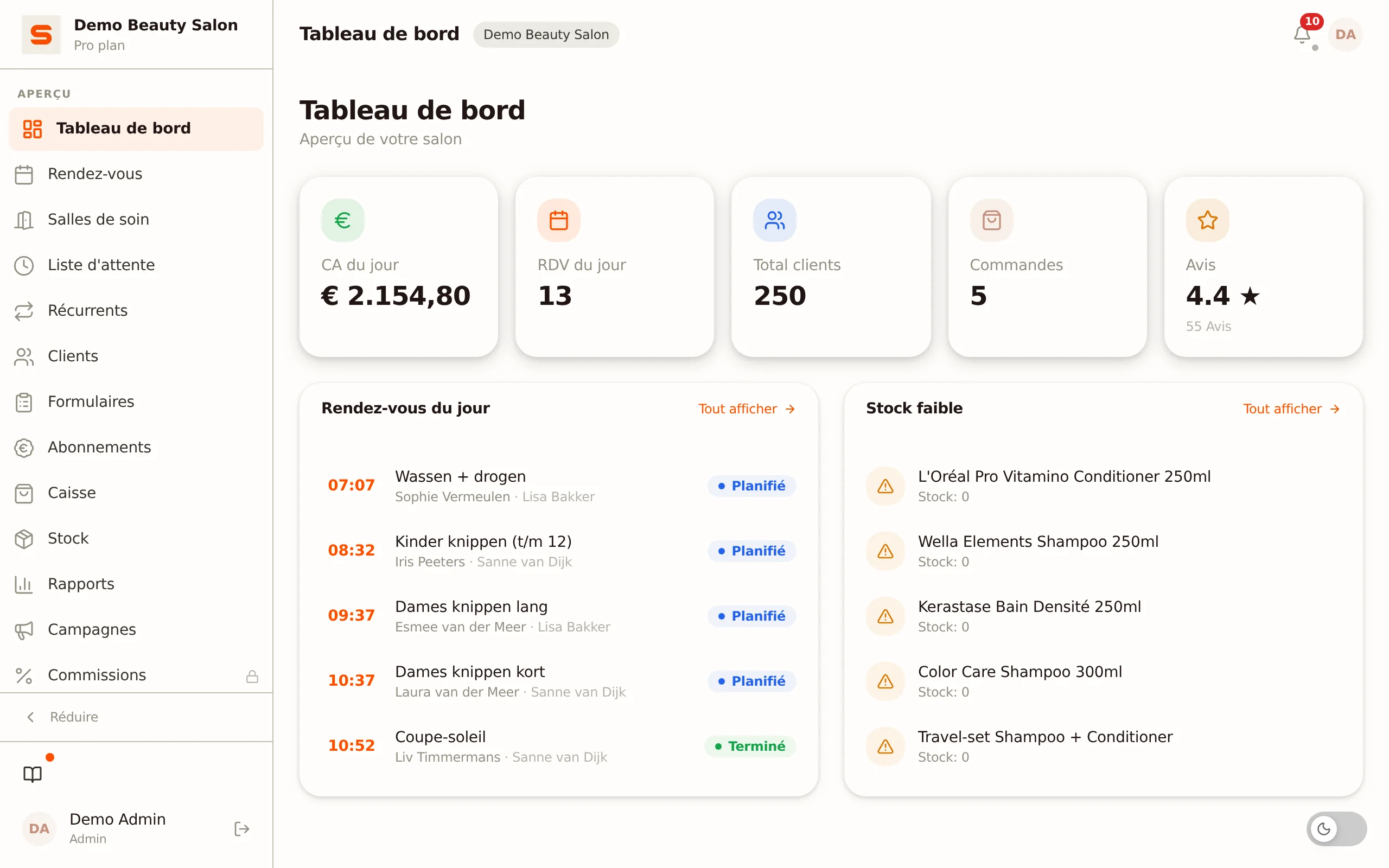Screen dimensions: 1389x868
Task: Click Color Care Shampoo 300ml row
Action: pyautogui.click(x=1103, y=681)
